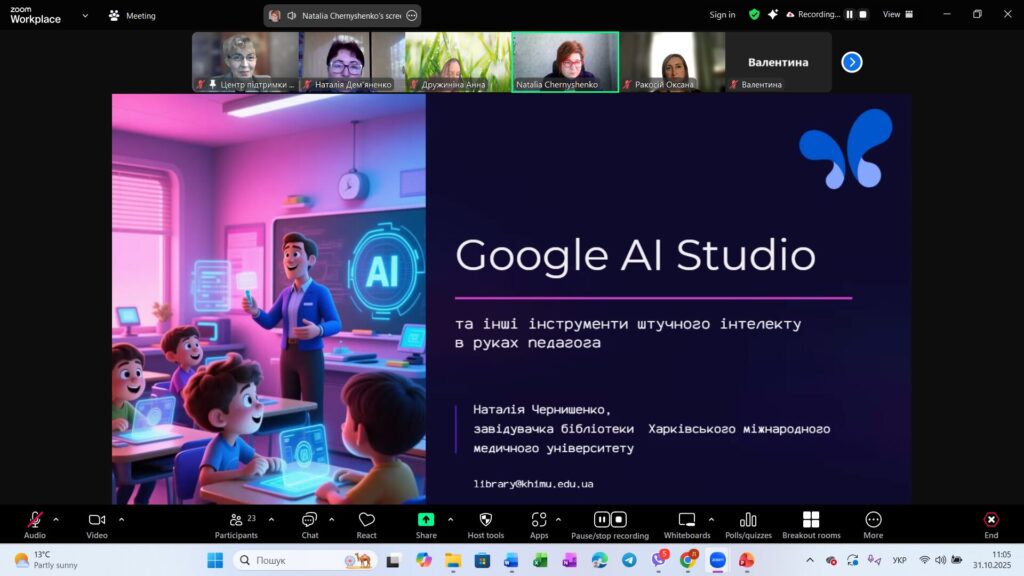Open the Meeting tab in the top bar
The image size is (1024, 576).
[133, 15]
